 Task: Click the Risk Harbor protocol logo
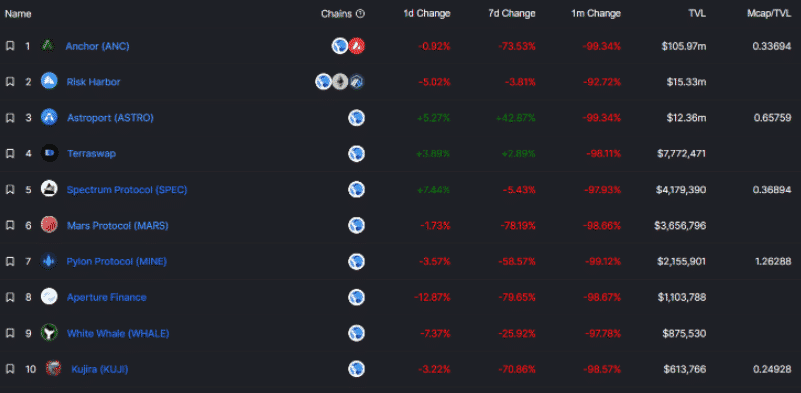coord(49,81)
